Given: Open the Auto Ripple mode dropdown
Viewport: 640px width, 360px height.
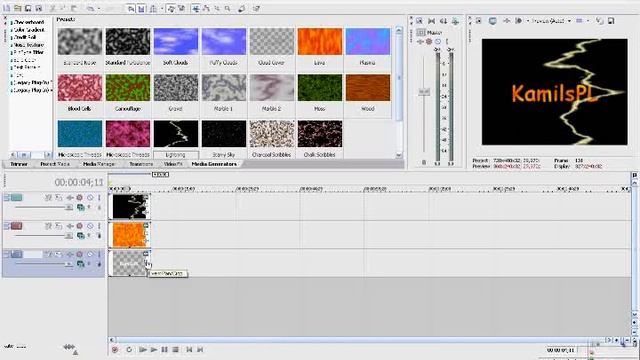Looking at the screenshot, I should [x=162, y=9].
